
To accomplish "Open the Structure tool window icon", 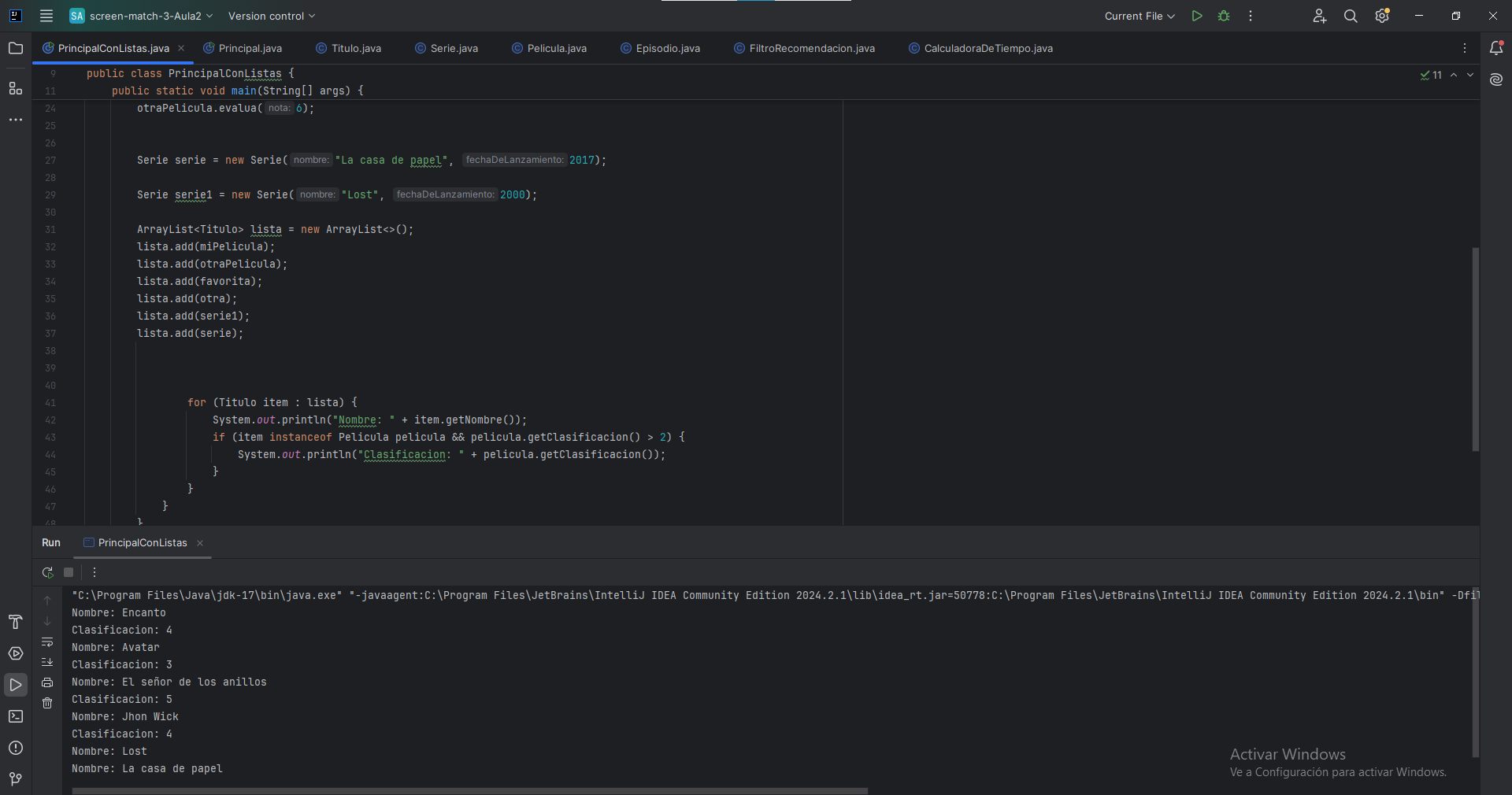I will pyautogui.click(x=16, y=88).
